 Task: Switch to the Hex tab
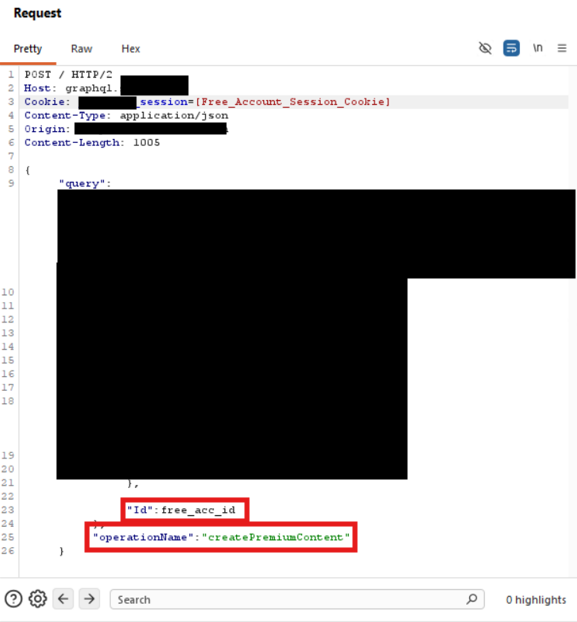(130, 49)
